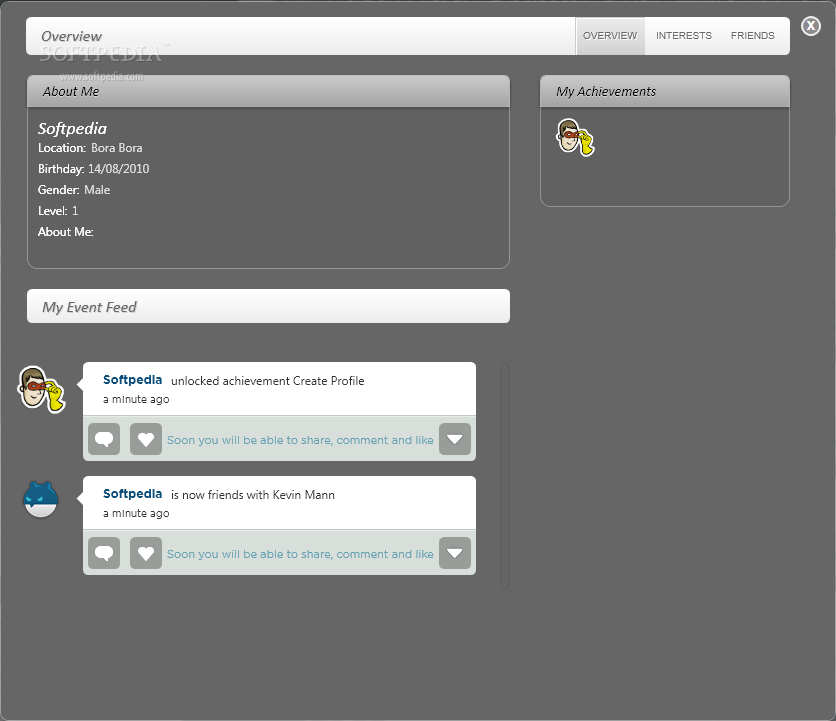Click the 'Birthday: 14/08/2010' line
836x721 pixels.
[x=93, y=169]
